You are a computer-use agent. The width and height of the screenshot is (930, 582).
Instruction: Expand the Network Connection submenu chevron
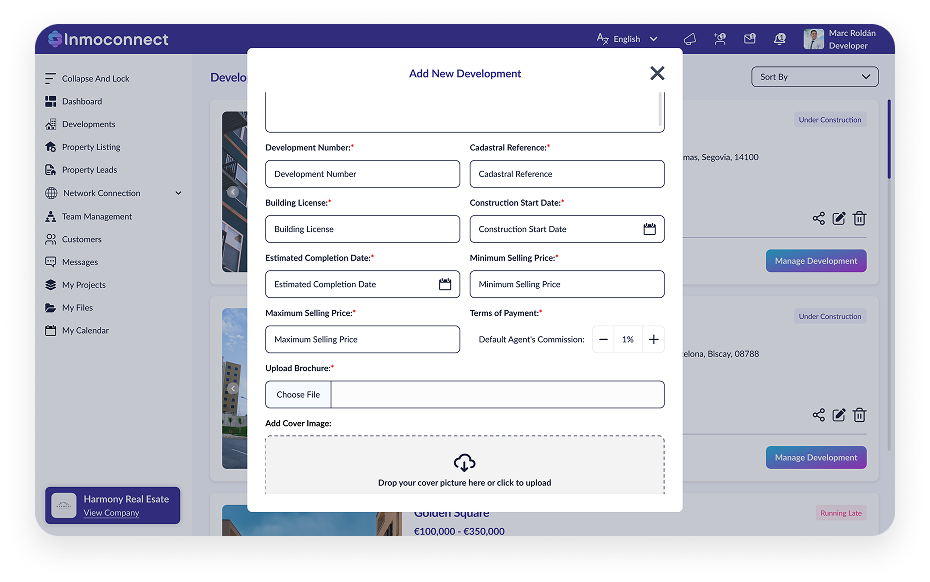(179, 193)
